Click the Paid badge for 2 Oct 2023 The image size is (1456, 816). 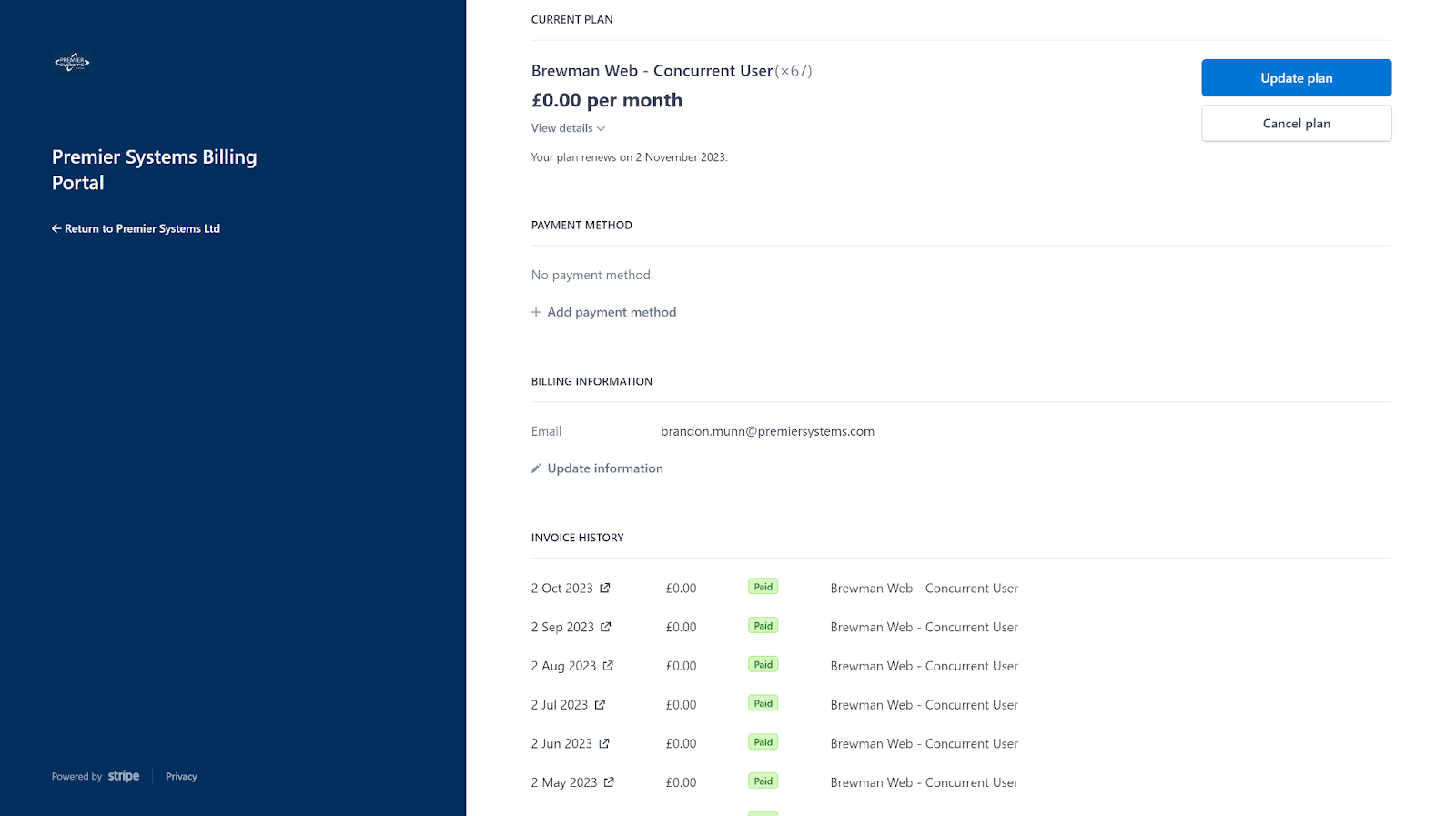point(763,587)
